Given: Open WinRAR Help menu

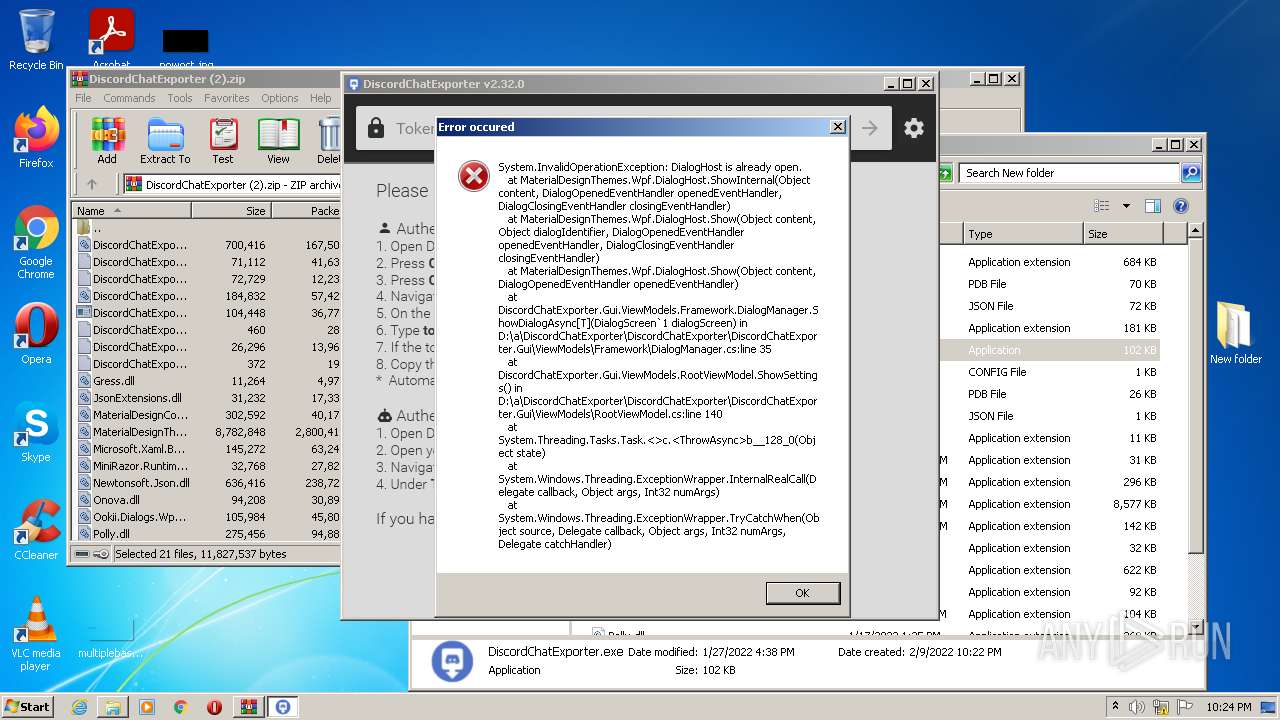Looking at the screenshot, I should click(320, 98).
